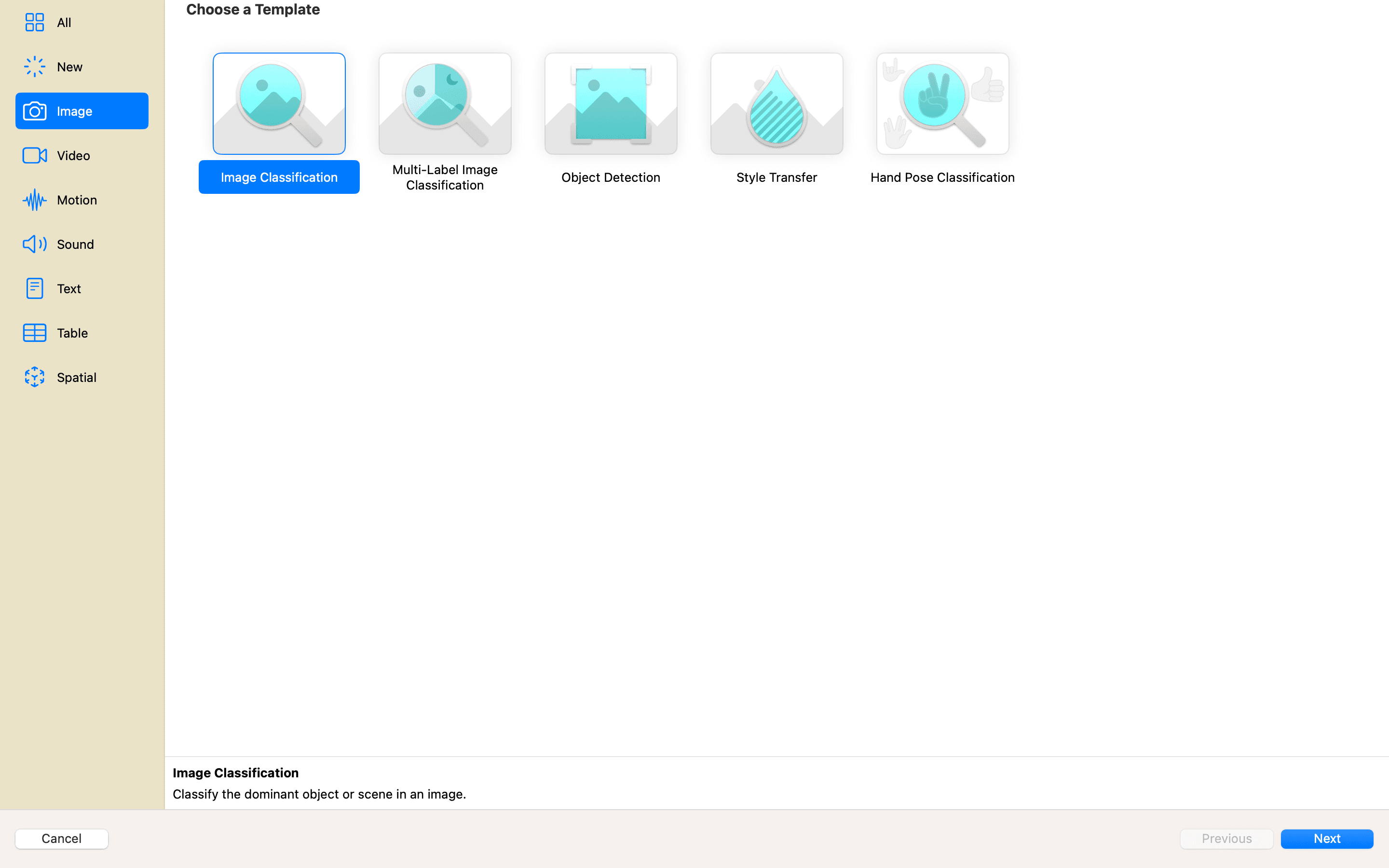
Task: Select the Multi-Label Image Classification template
Action: [445, 103]
